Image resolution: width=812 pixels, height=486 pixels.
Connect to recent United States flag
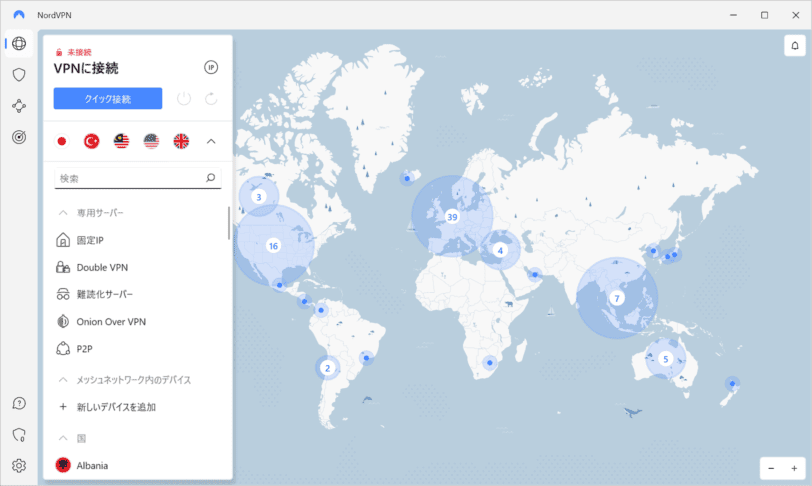point(151,141)
